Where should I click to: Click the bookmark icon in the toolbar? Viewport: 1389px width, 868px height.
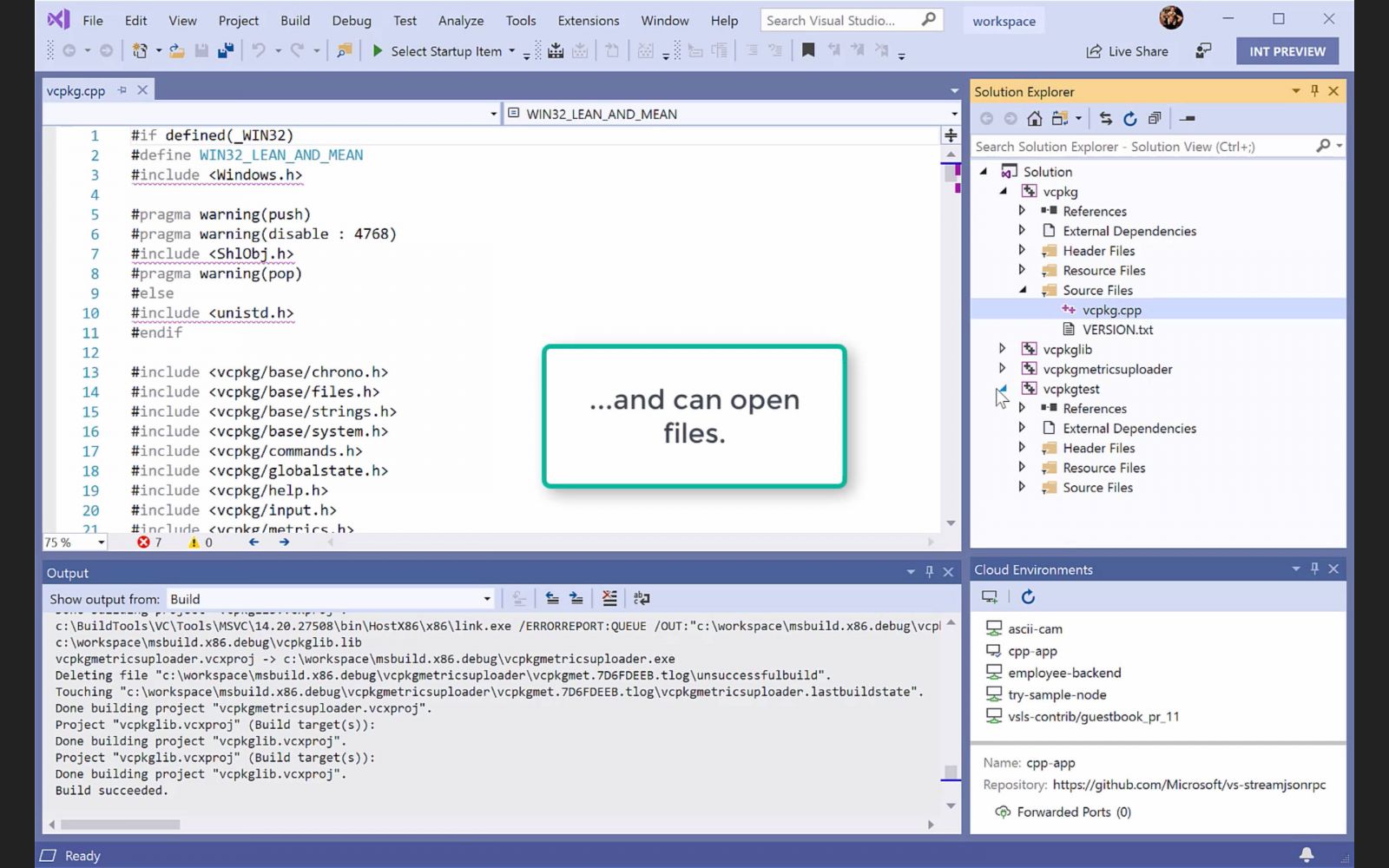(808, 51)
